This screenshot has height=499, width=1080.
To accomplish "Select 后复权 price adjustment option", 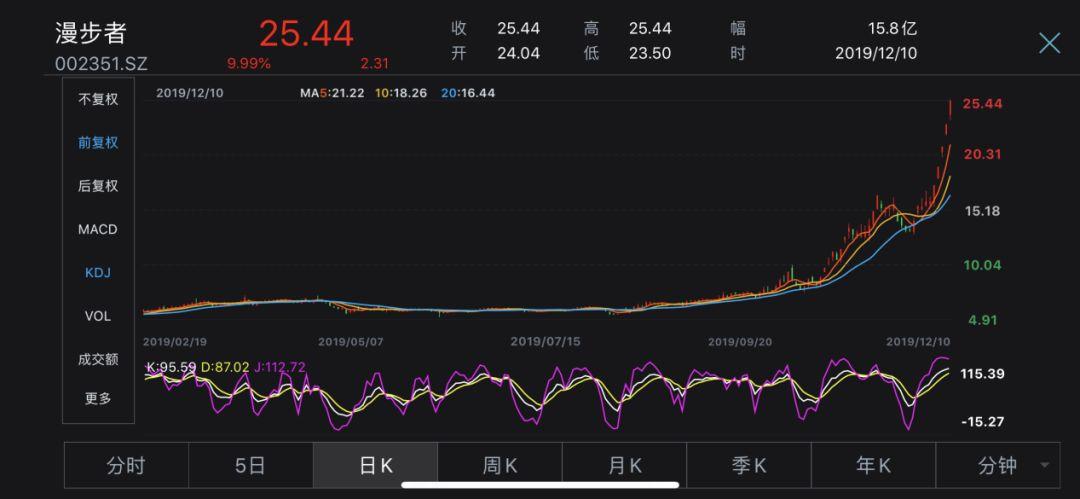I will pos(98,186).
